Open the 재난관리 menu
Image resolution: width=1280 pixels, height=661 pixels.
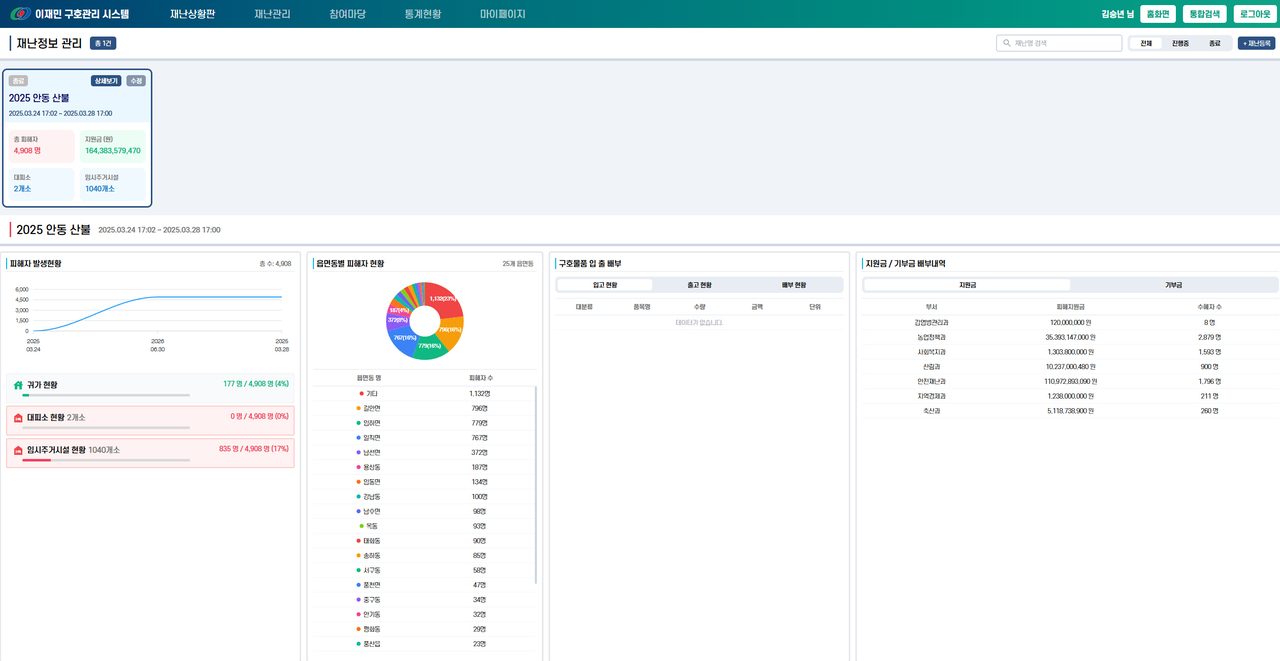coord(272,14)
